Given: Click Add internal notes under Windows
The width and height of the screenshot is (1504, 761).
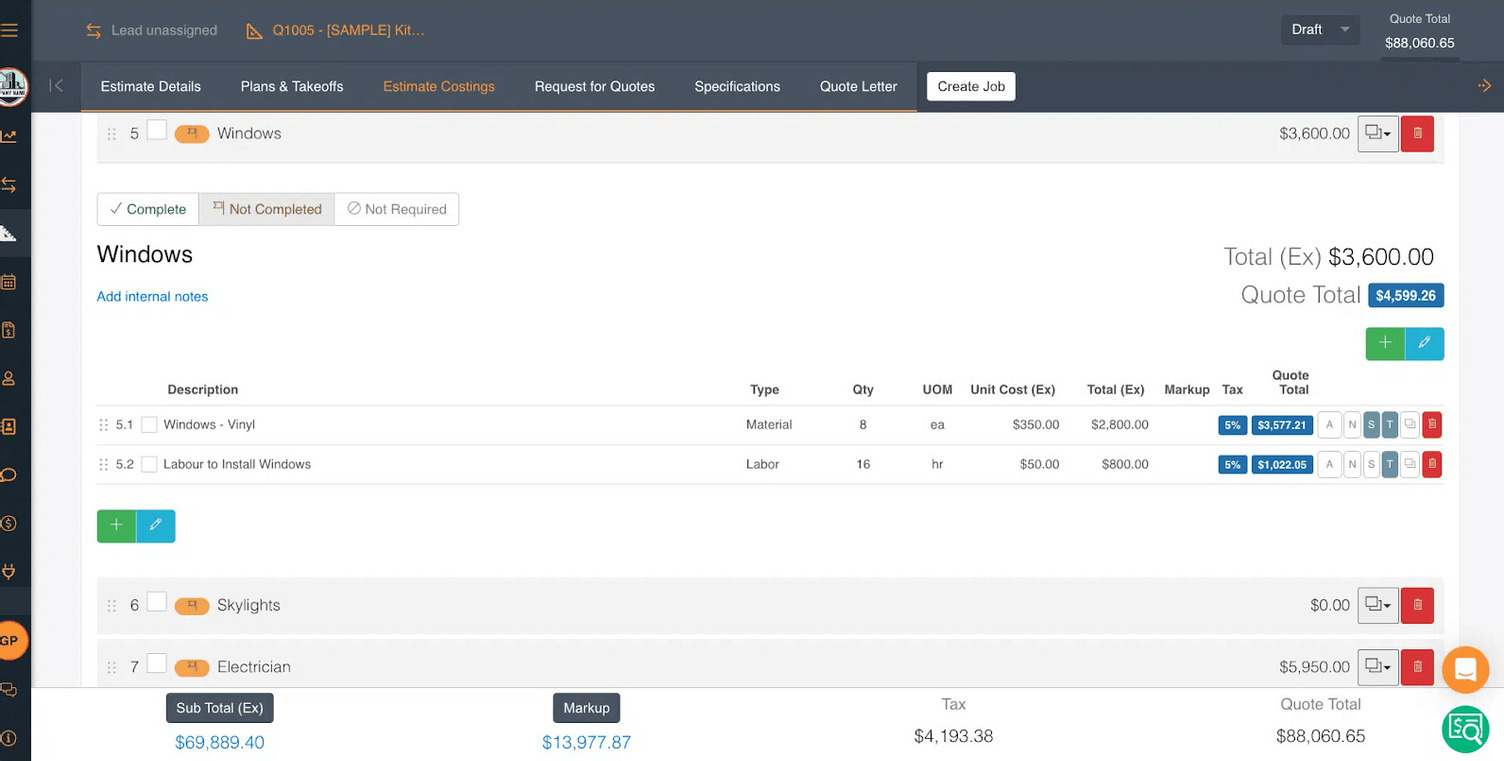Looking at the screenshot, I should pyautogui.click(x=152, y=296).
